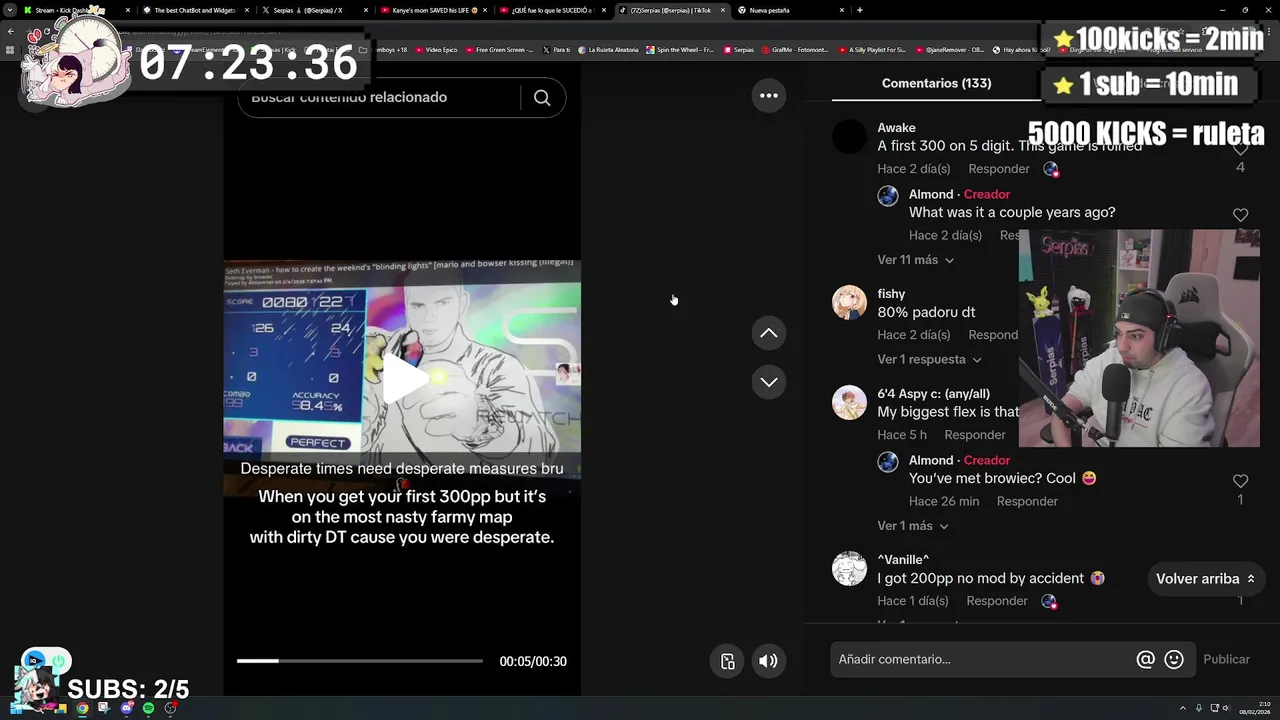Screen dimensions: 1280x720
Task: Click the username 'fishy'
Action: 891,294
